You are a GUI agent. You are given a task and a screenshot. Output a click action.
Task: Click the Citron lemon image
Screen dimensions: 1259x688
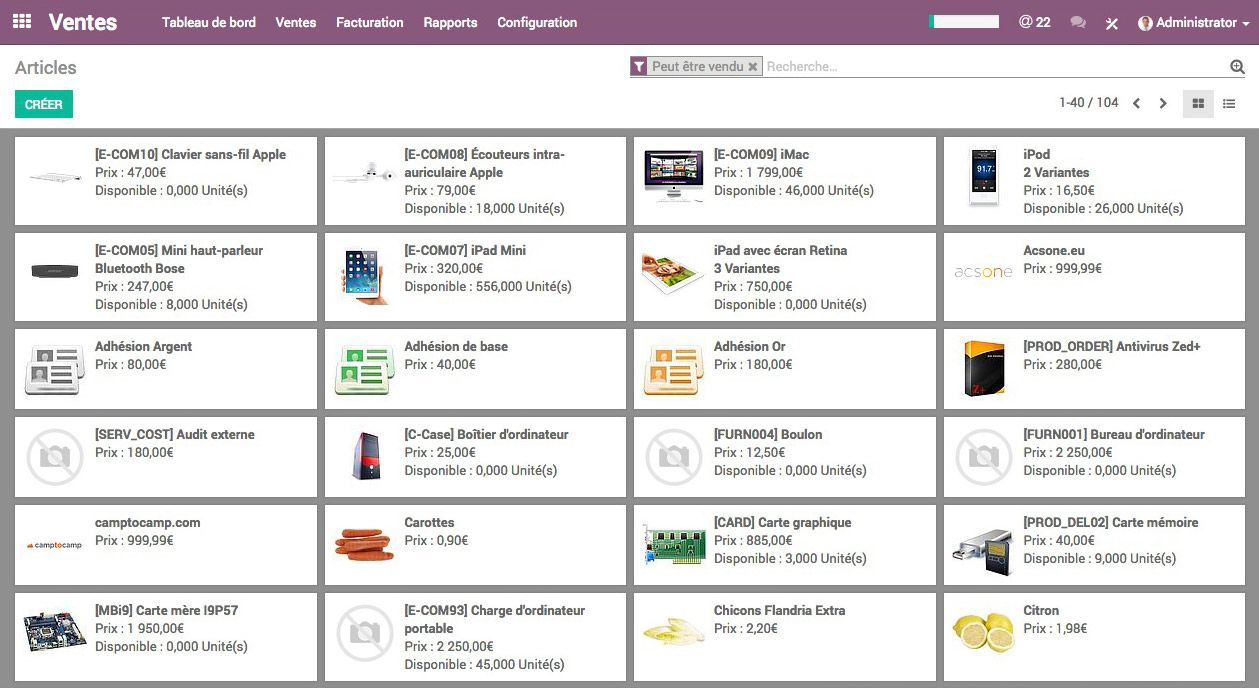[983, 632]
